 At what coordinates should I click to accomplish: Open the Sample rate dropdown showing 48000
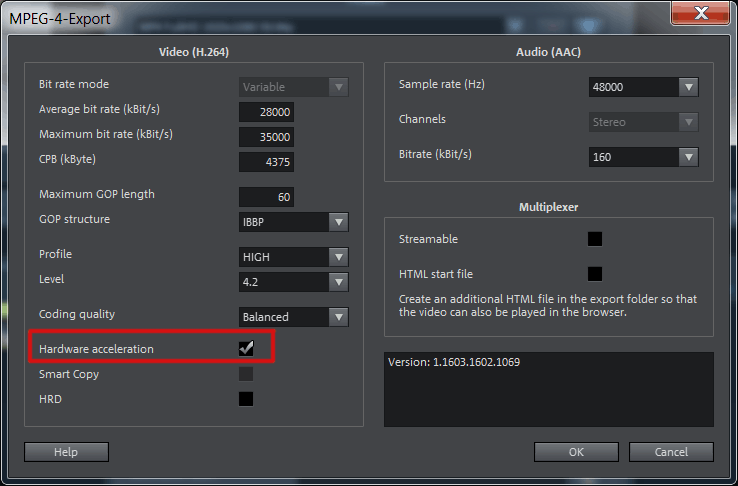click(643, 87)
